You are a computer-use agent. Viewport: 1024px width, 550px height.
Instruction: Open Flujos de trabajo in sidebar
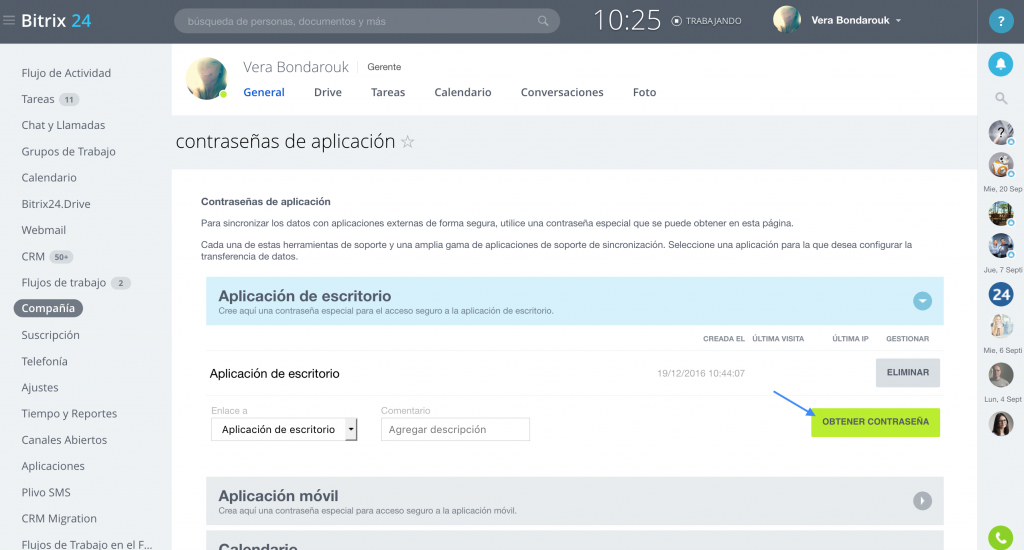pos(64,283)
